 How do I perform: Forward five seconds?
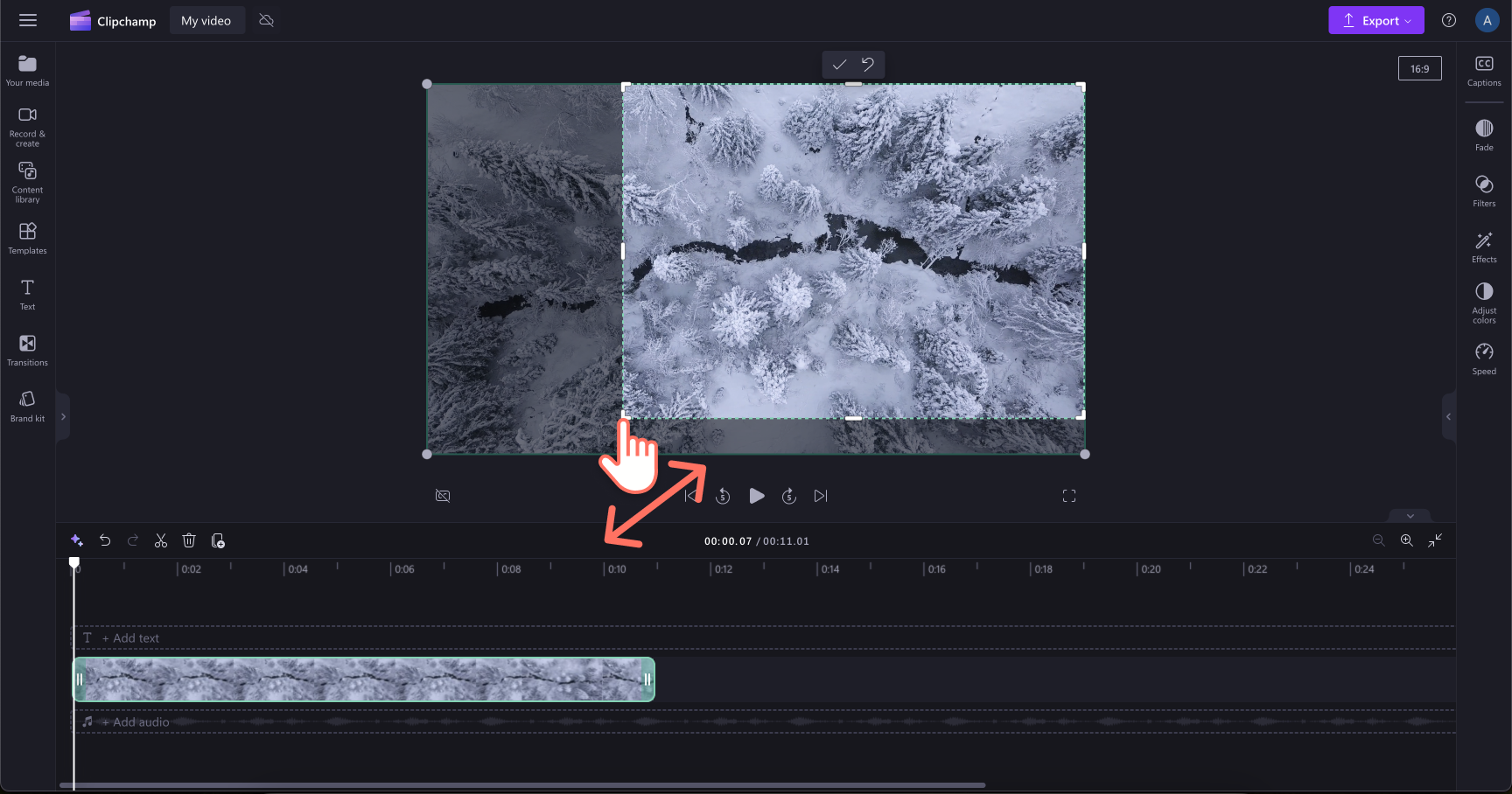(x=789, y=496)
